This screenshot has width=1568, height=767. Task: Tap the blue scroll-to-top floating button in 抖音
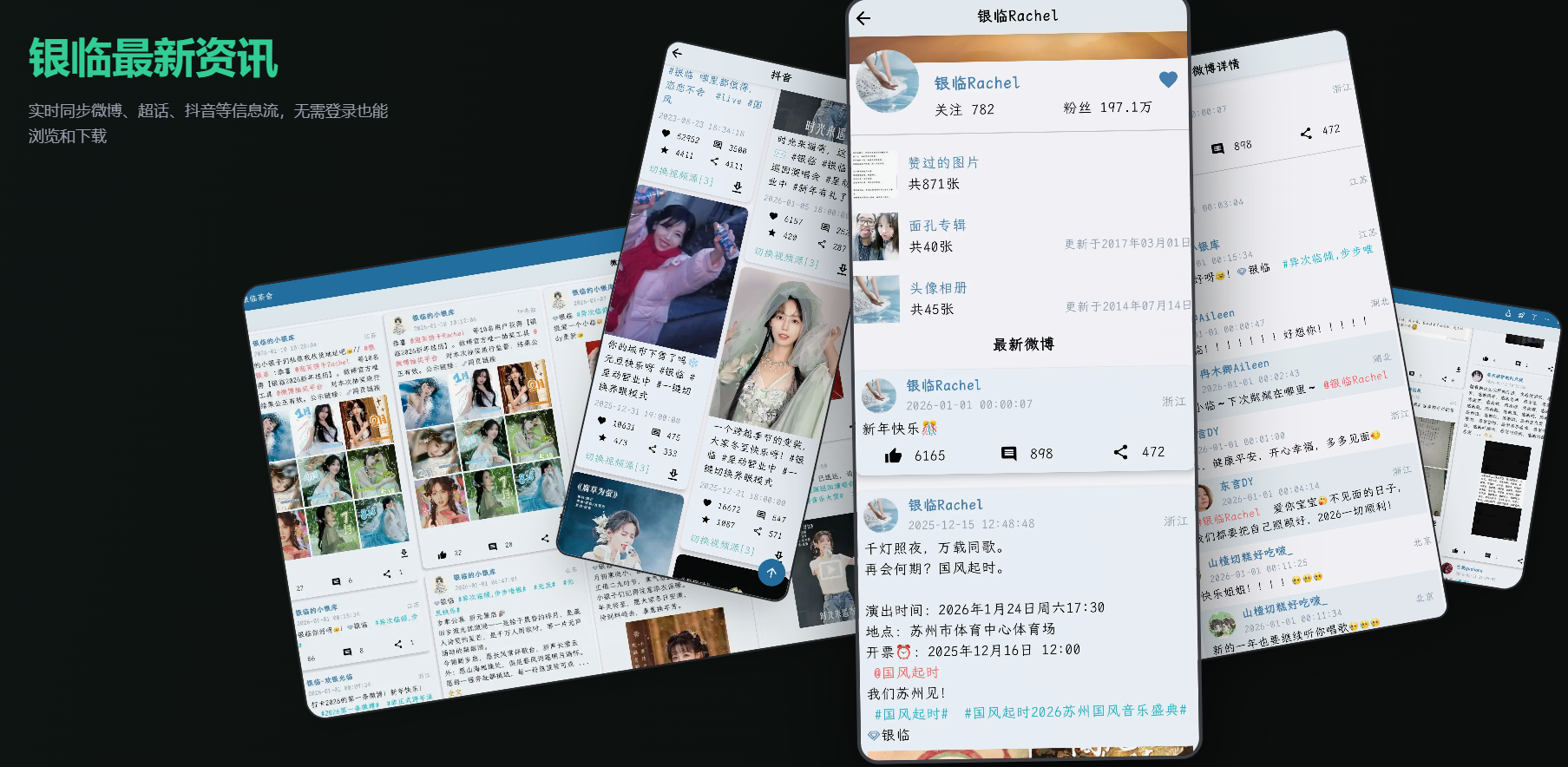pos(771,573)
